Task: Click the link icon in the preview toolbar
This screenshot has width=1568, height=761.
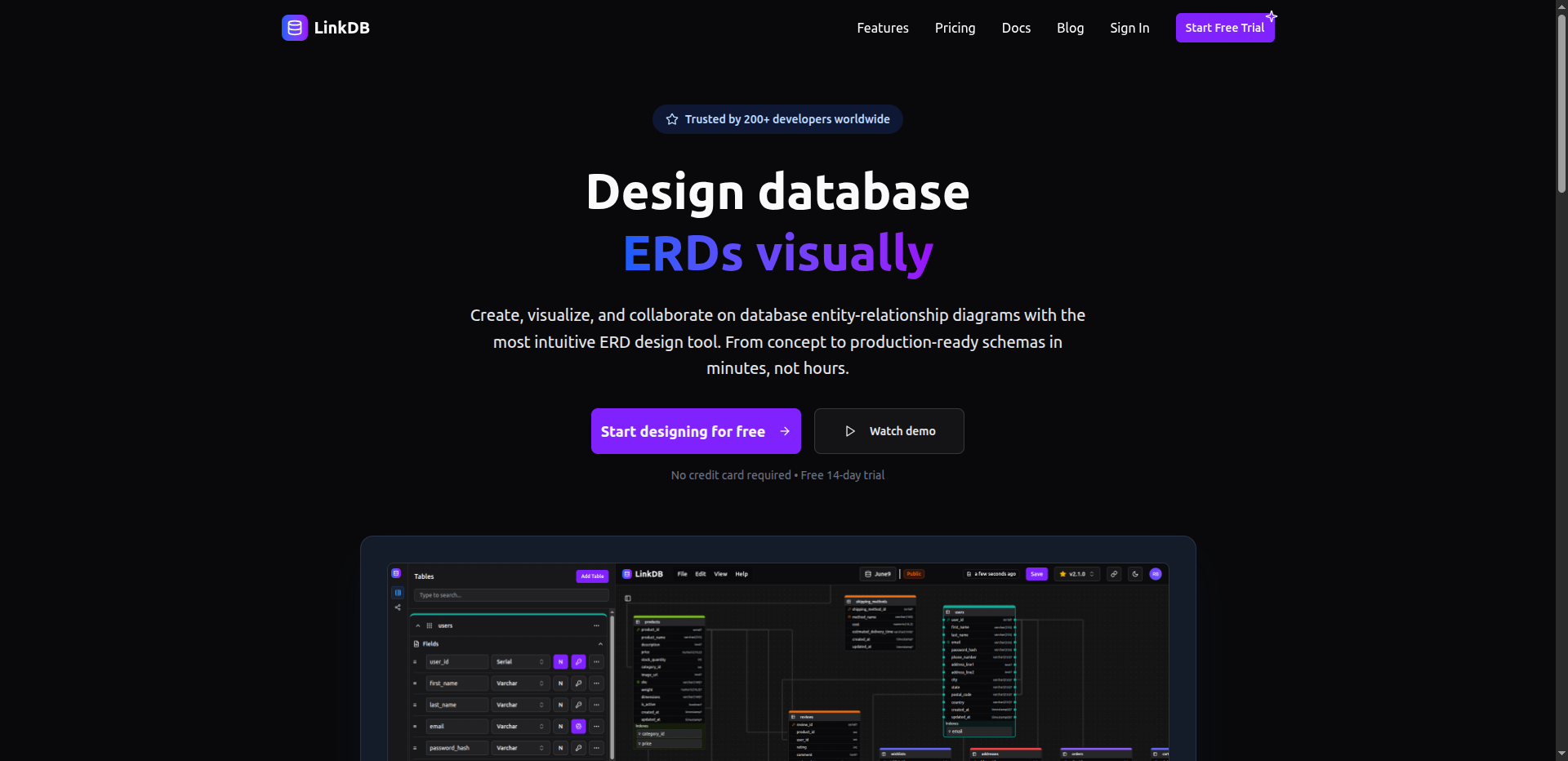Action: click(1114, 574)
